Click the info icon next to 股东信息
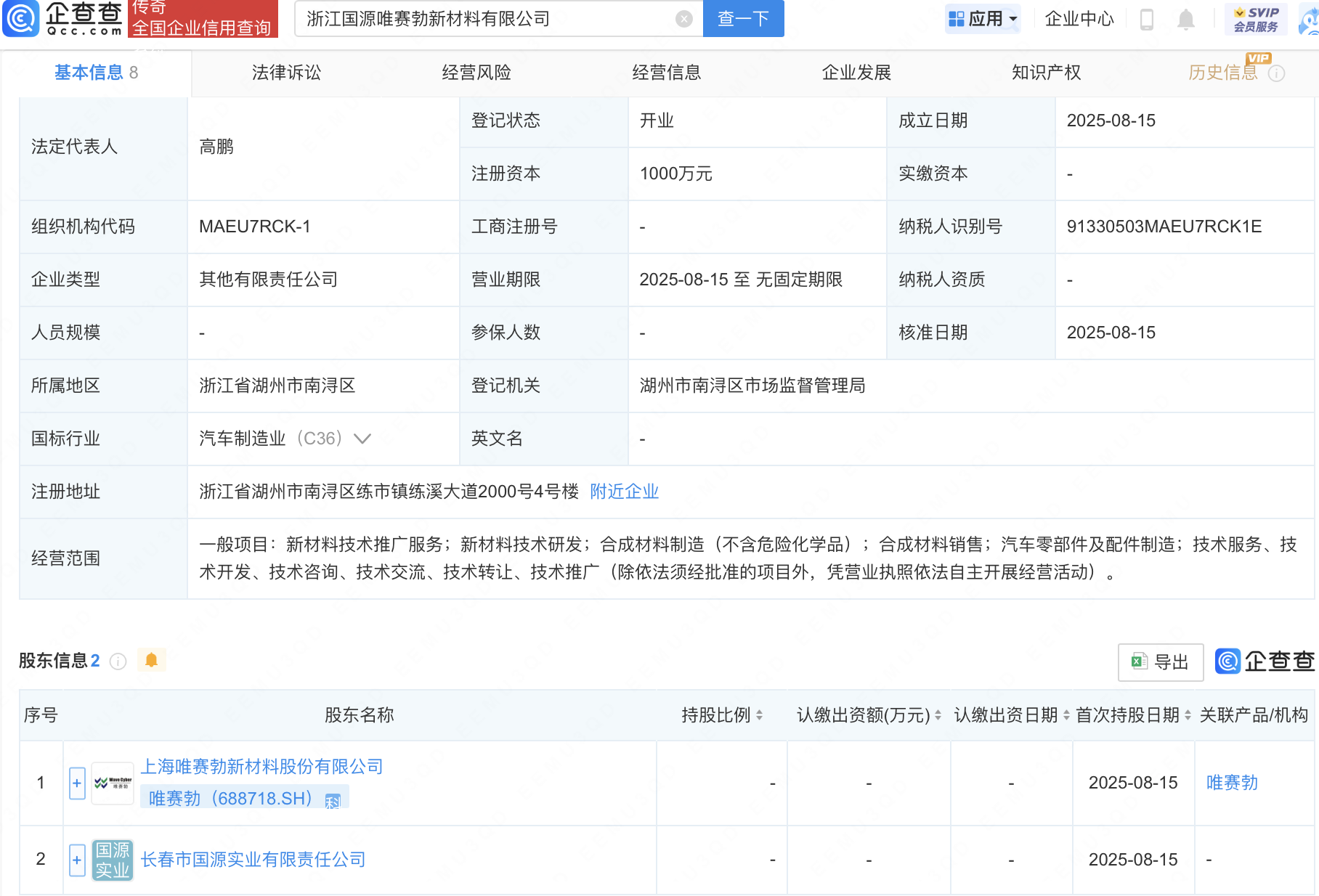 (118, 661)
